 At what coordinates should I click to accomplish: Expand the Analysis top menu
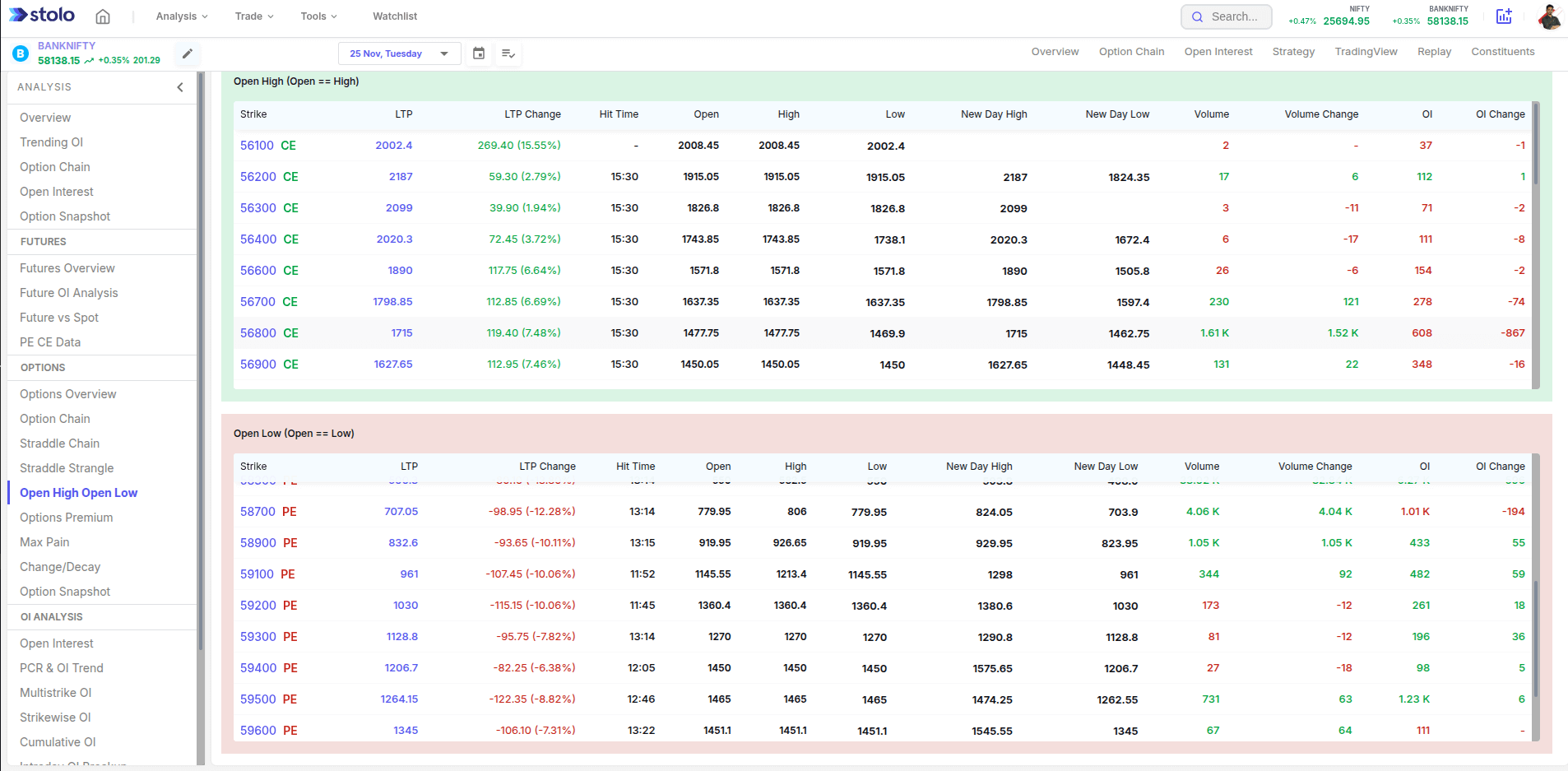tap(181, 16)
